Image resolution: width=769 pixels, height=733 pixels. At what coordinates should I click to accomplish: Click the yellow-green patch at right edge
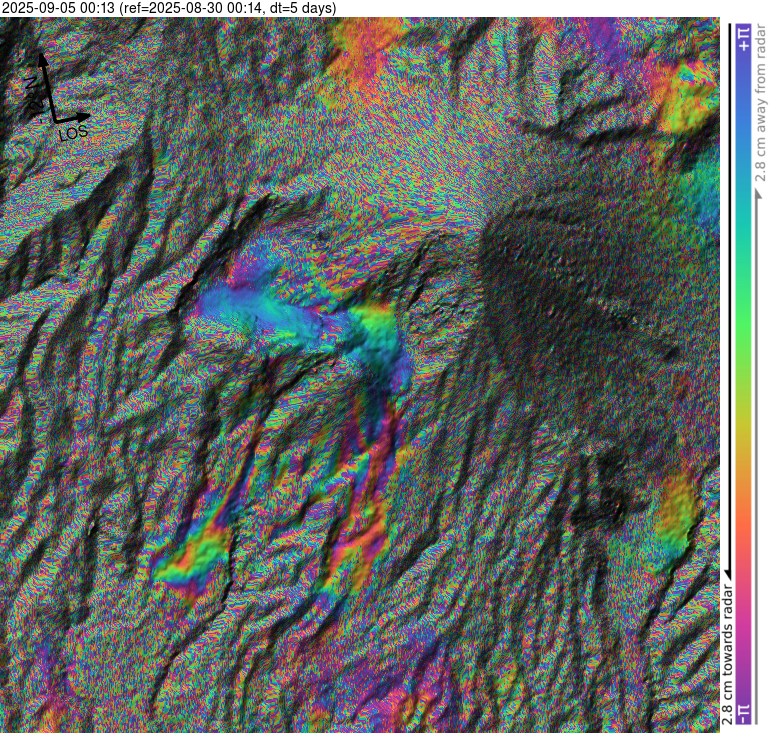pos(678,512)
